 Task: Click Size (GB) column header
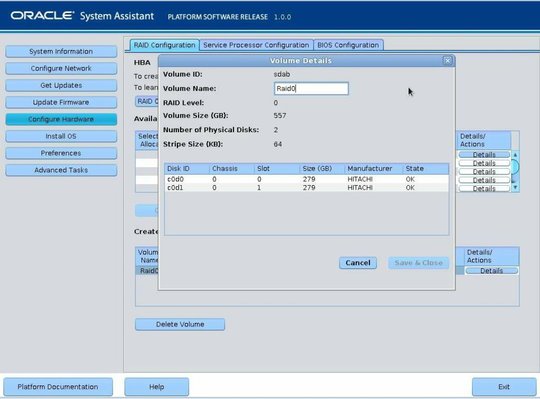pos(322,169)
